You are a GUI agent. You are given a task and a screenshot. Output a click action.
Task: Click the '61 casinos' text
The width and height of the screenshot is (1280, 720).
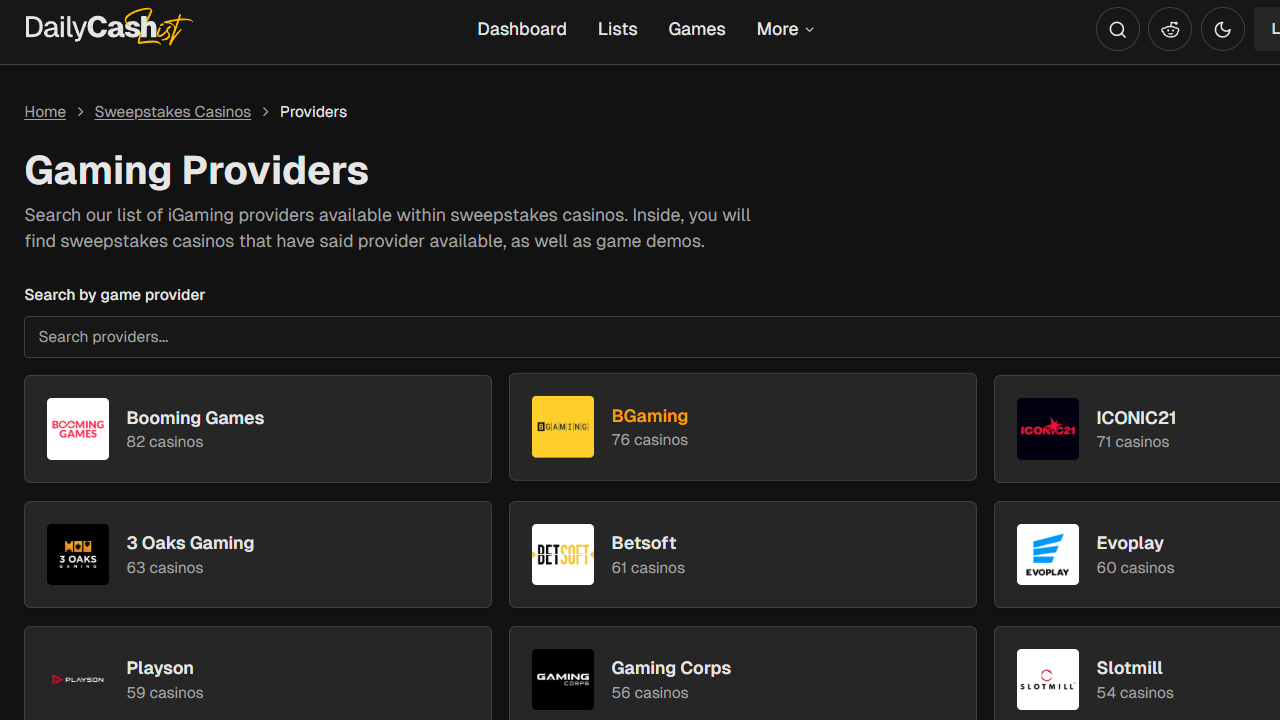[648, 568]
